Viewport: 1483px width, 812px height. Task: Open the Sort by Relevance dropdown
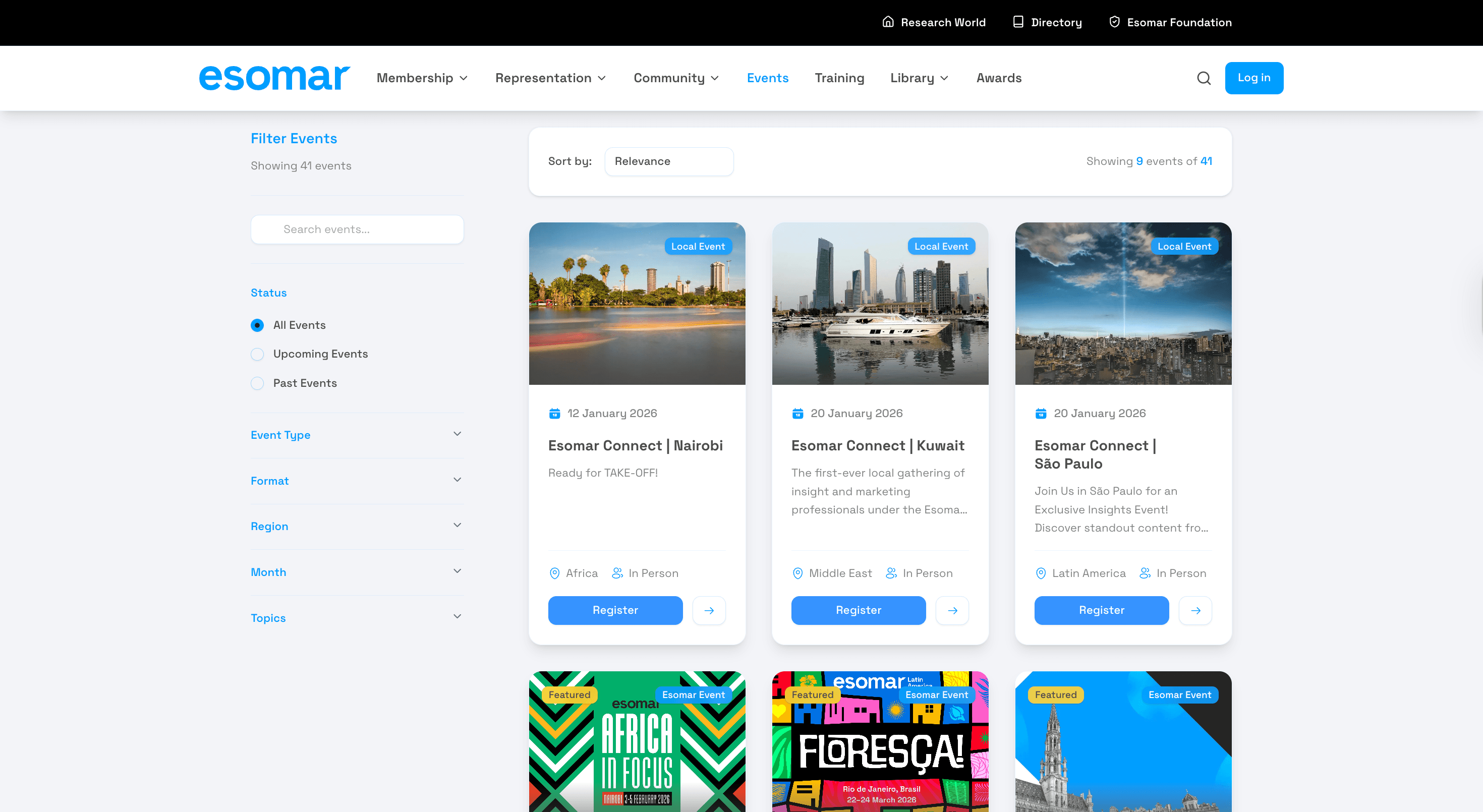click(x=668, y=162)
